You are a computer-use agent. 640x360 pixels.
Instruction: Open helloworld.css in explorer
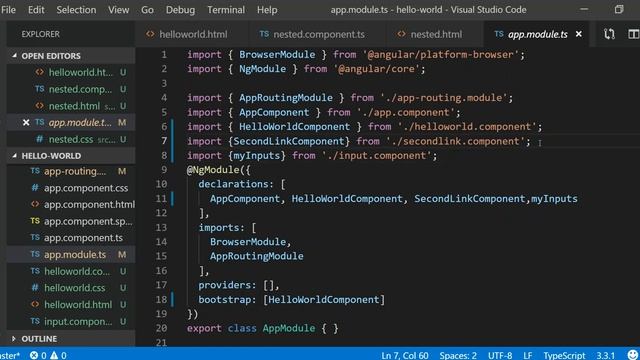(x=71, y=288)
